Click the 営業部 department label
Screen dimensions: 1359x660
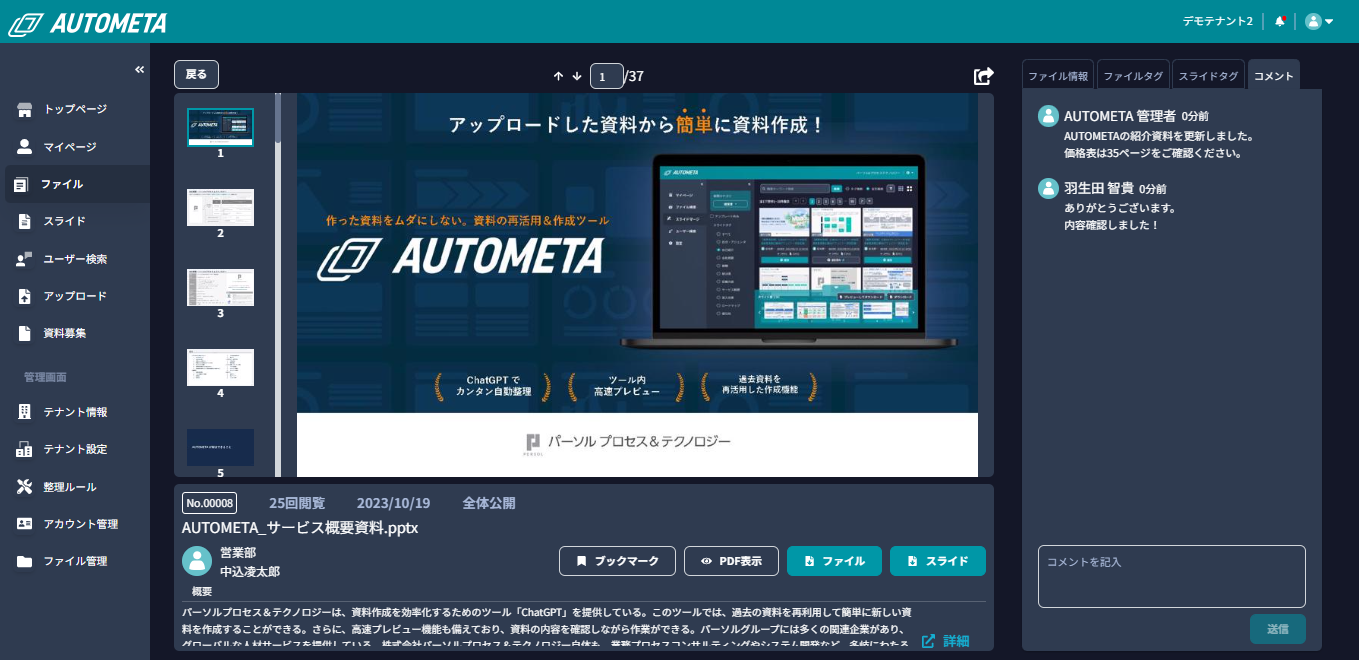tap(238, 552)
